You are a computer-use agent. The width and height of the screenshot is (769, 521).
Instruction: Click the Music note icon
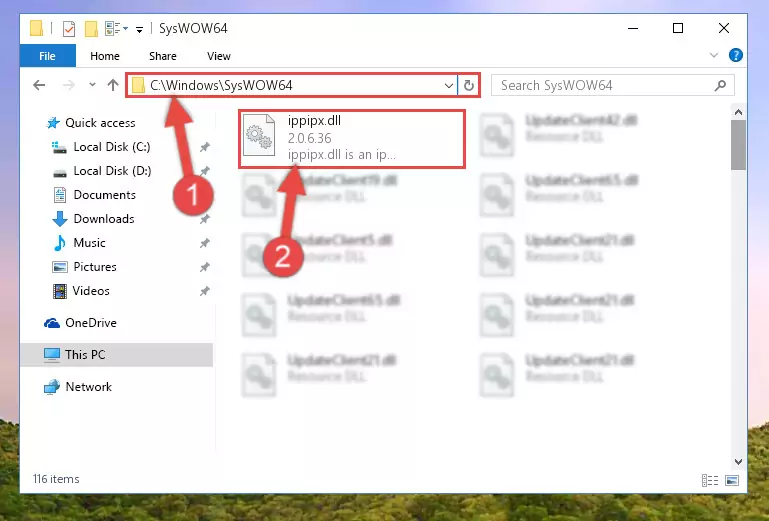point(59,243)
